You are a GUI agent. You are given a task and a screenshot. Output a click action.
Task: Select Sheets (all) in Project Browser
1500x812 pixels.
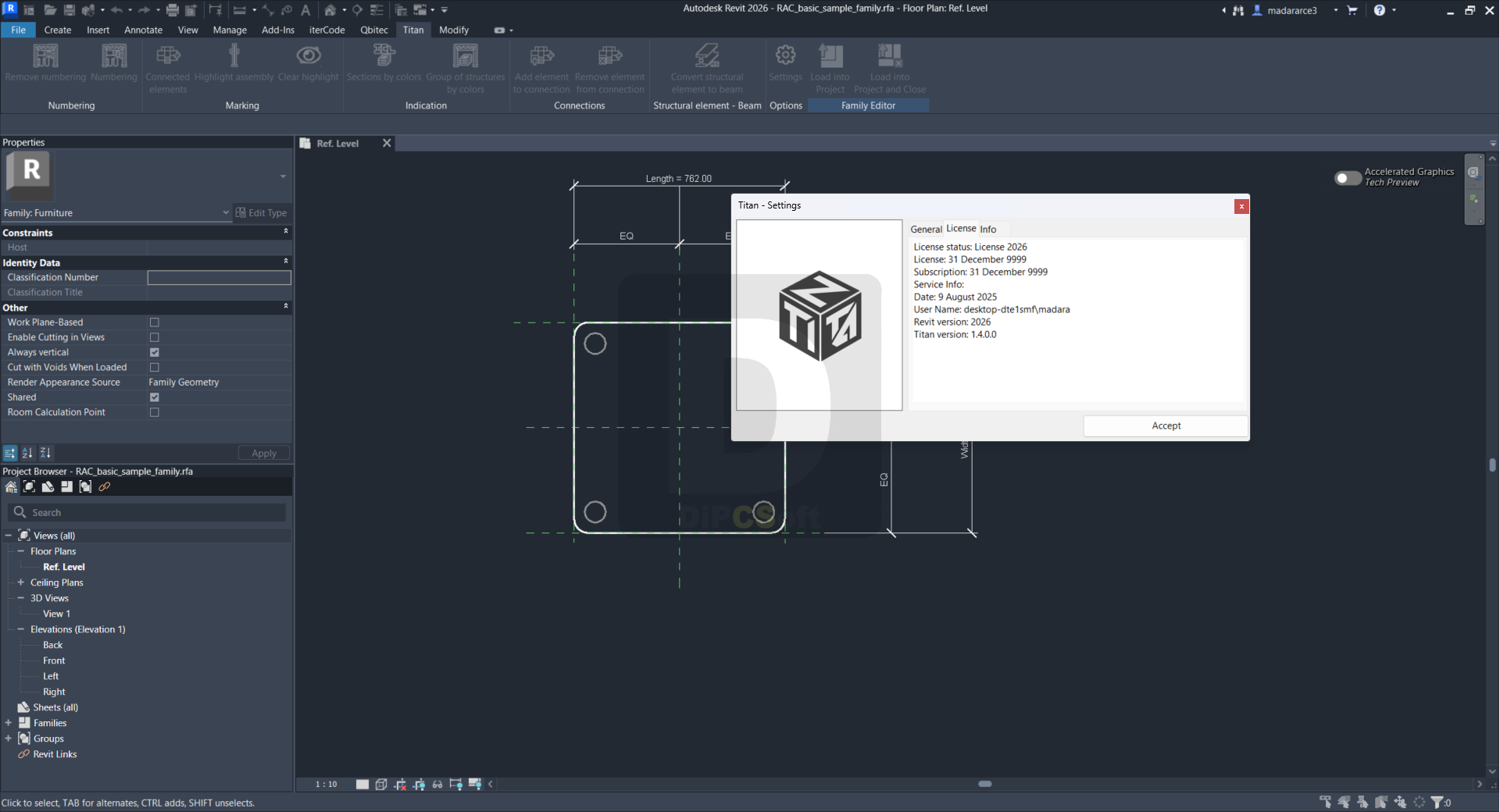pos(55,707)
